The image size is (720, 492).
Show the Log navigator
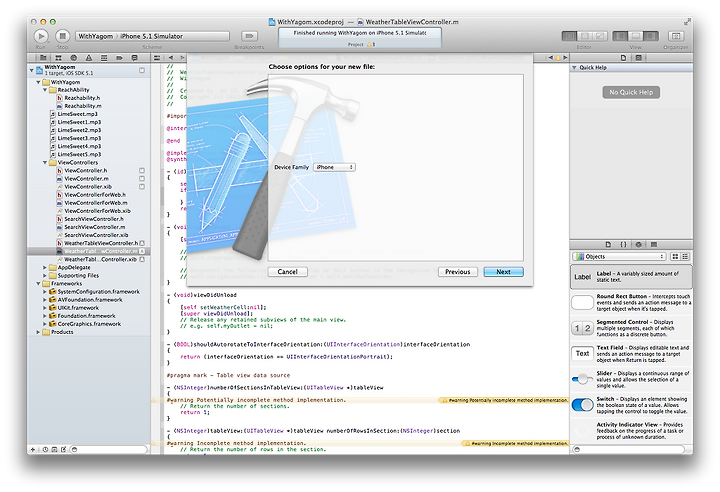tap(135, 58)
